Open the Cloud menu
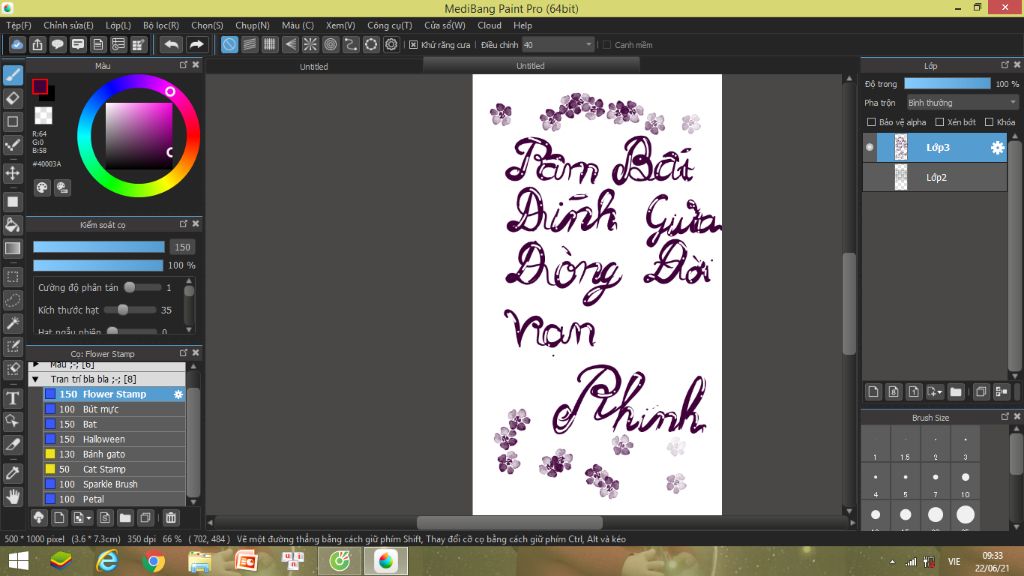 pos(489,25)
